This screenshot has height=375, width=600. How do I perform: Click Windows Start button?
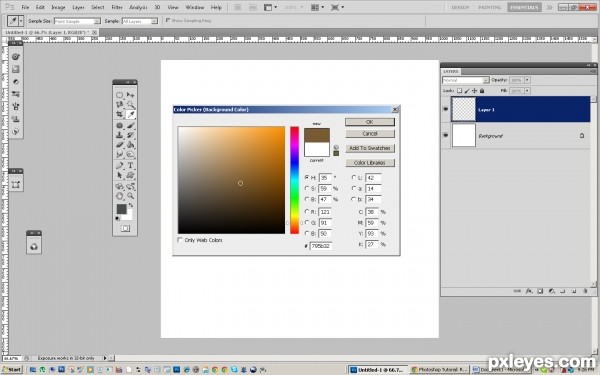tap(12, 369)
